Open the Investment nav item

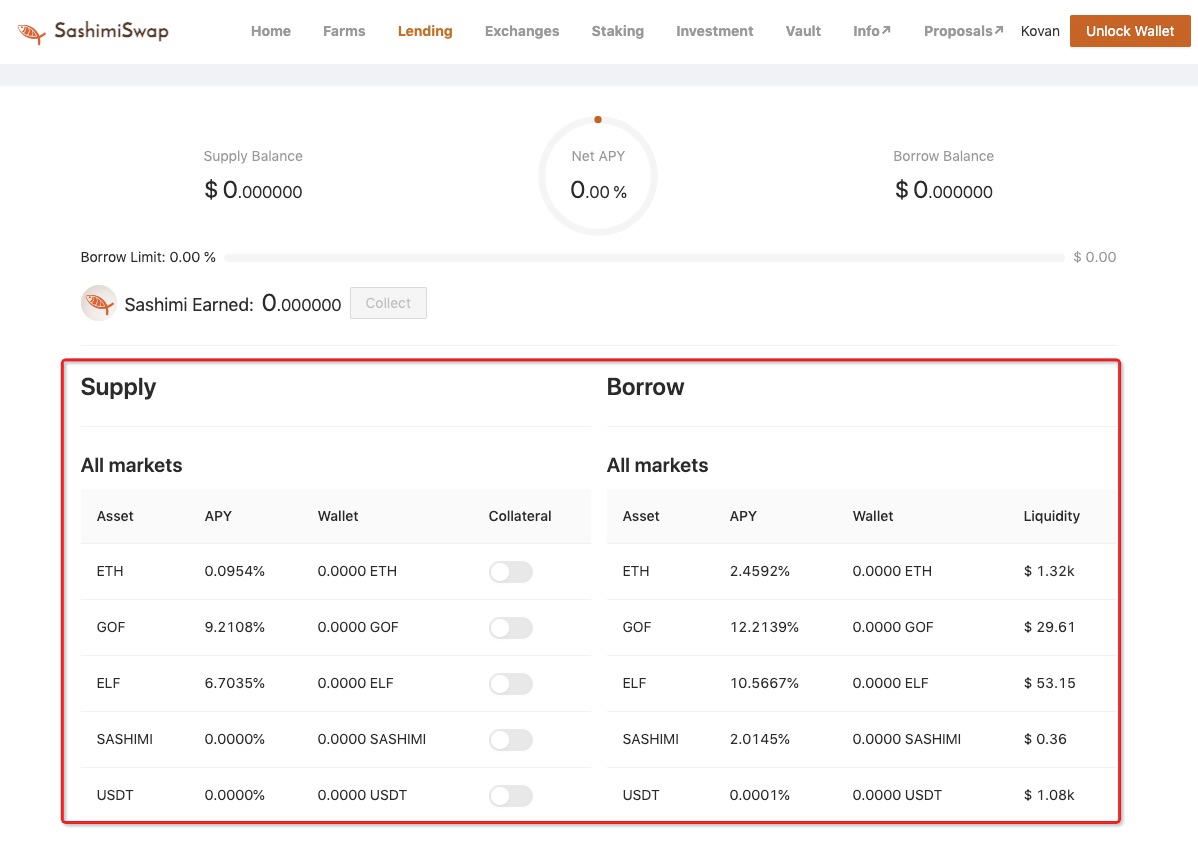click(714, 31)
